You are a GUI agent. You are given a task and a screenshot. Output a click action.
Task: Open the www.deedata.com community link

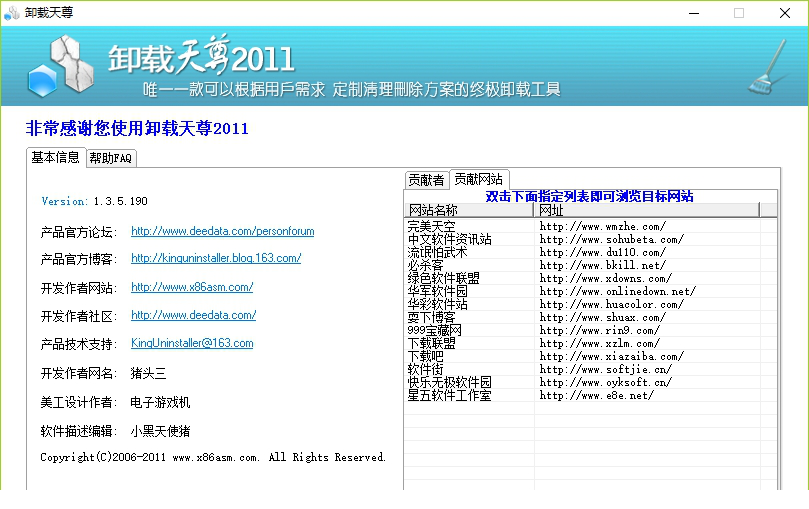pos(193,315)
